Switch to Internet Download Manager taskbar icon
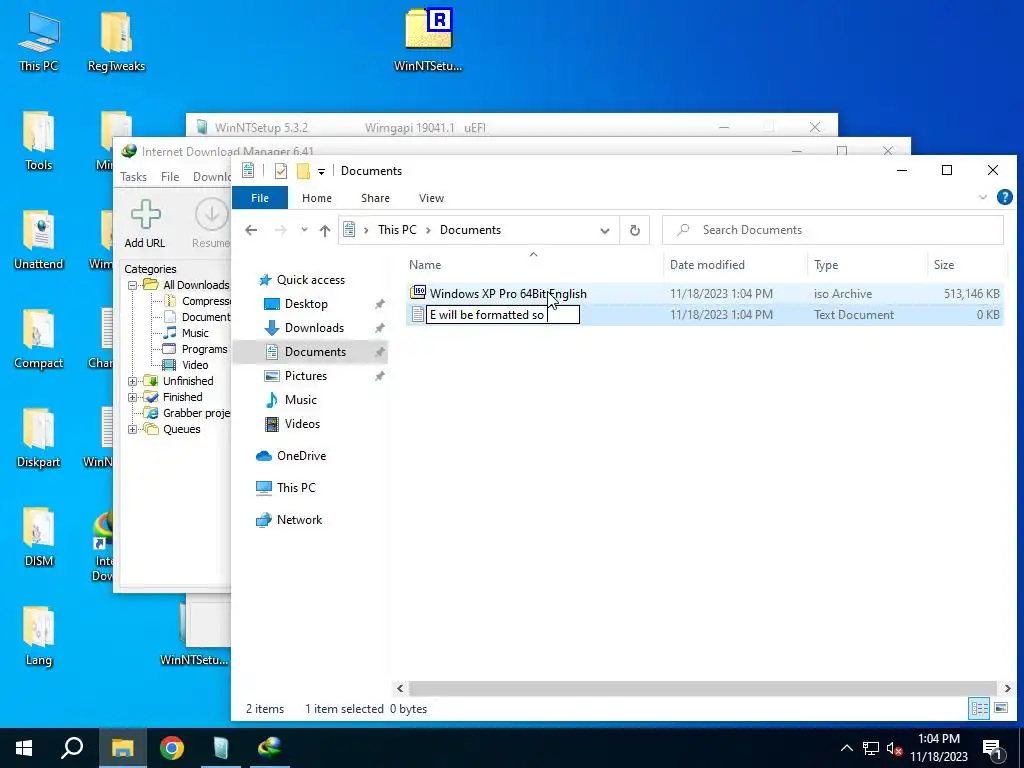 click(270, 748)
